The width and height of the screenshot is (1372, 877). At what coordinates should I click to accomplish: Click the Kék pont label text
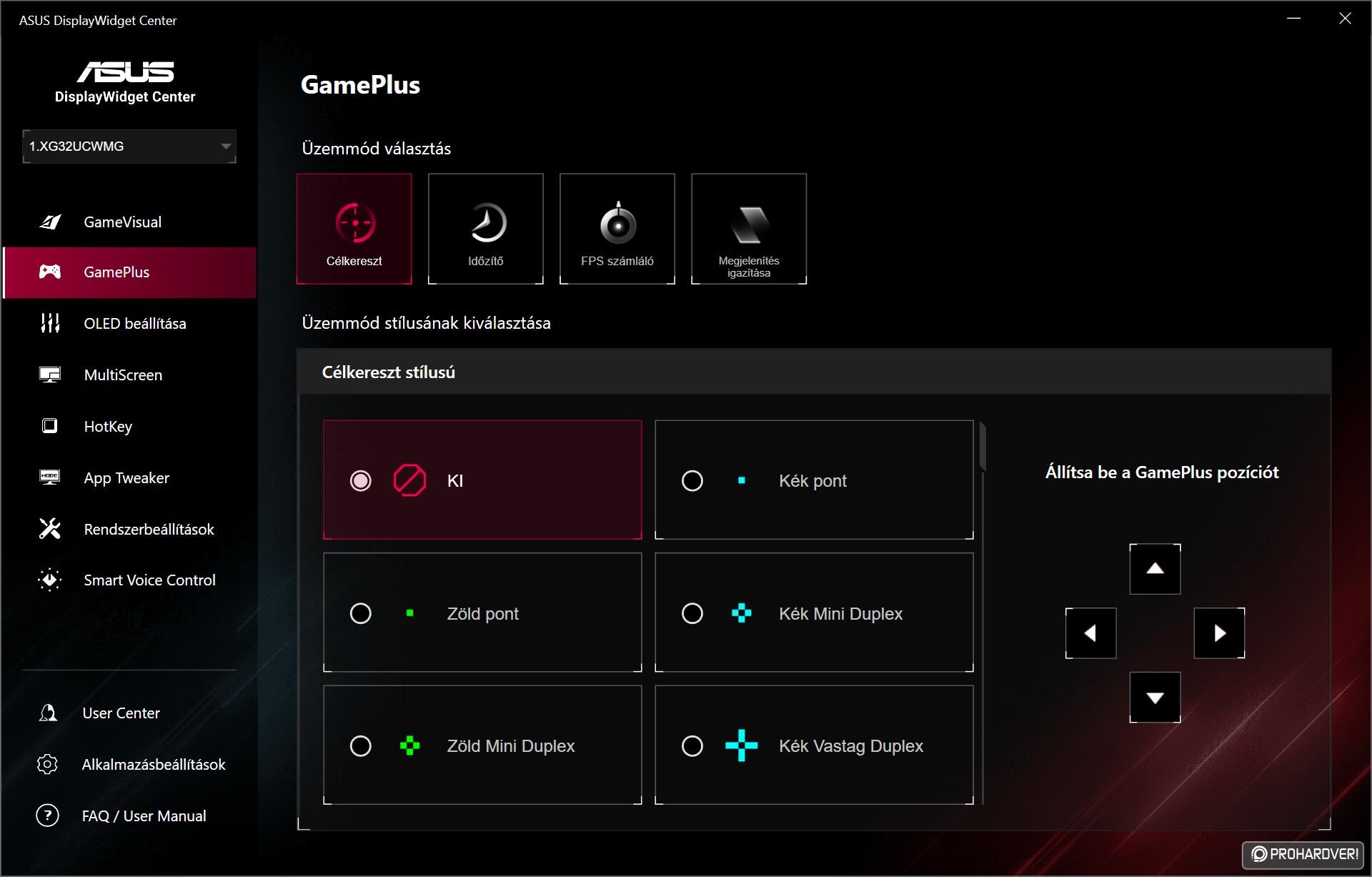click(812, 480)
